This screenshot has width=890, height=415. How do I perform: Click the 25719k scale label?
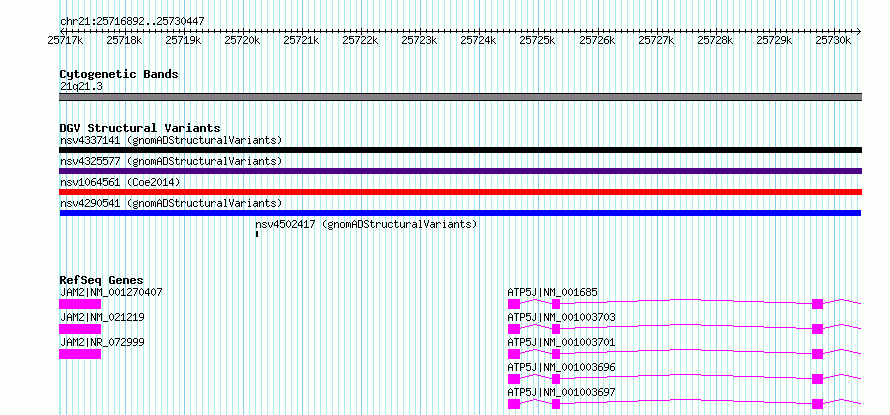tap(183, 40)
